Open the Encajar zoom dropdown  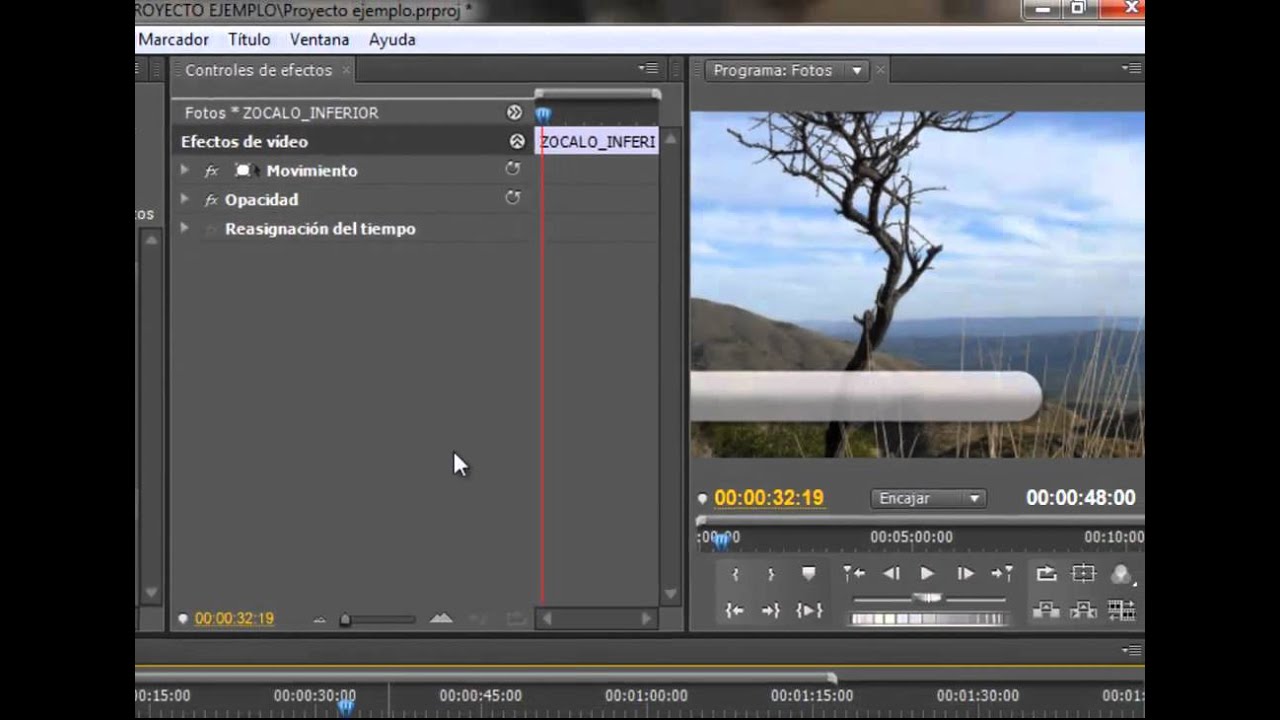(x=929, y=498)
